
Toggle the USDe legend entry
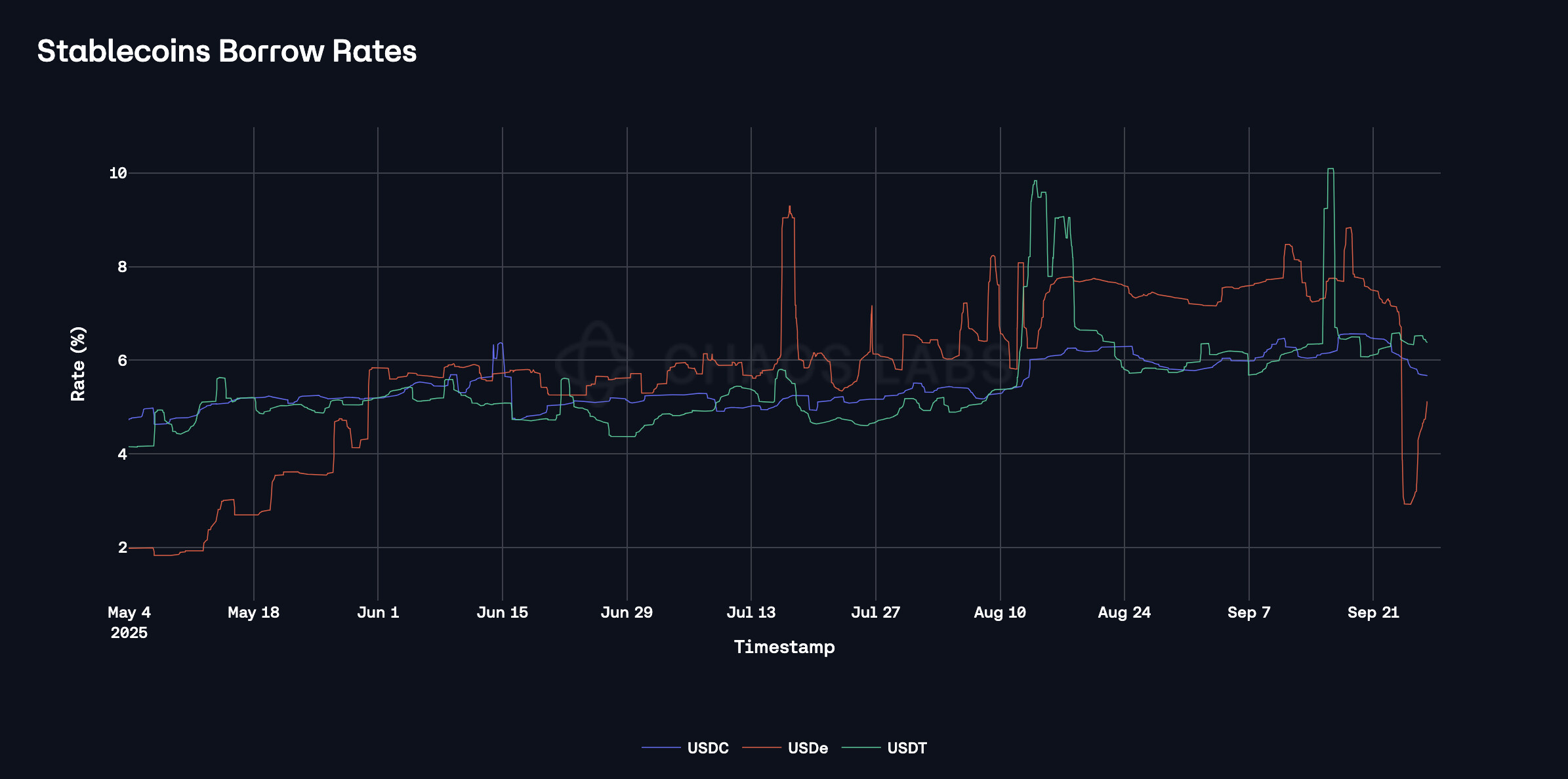tap(808, 748)
